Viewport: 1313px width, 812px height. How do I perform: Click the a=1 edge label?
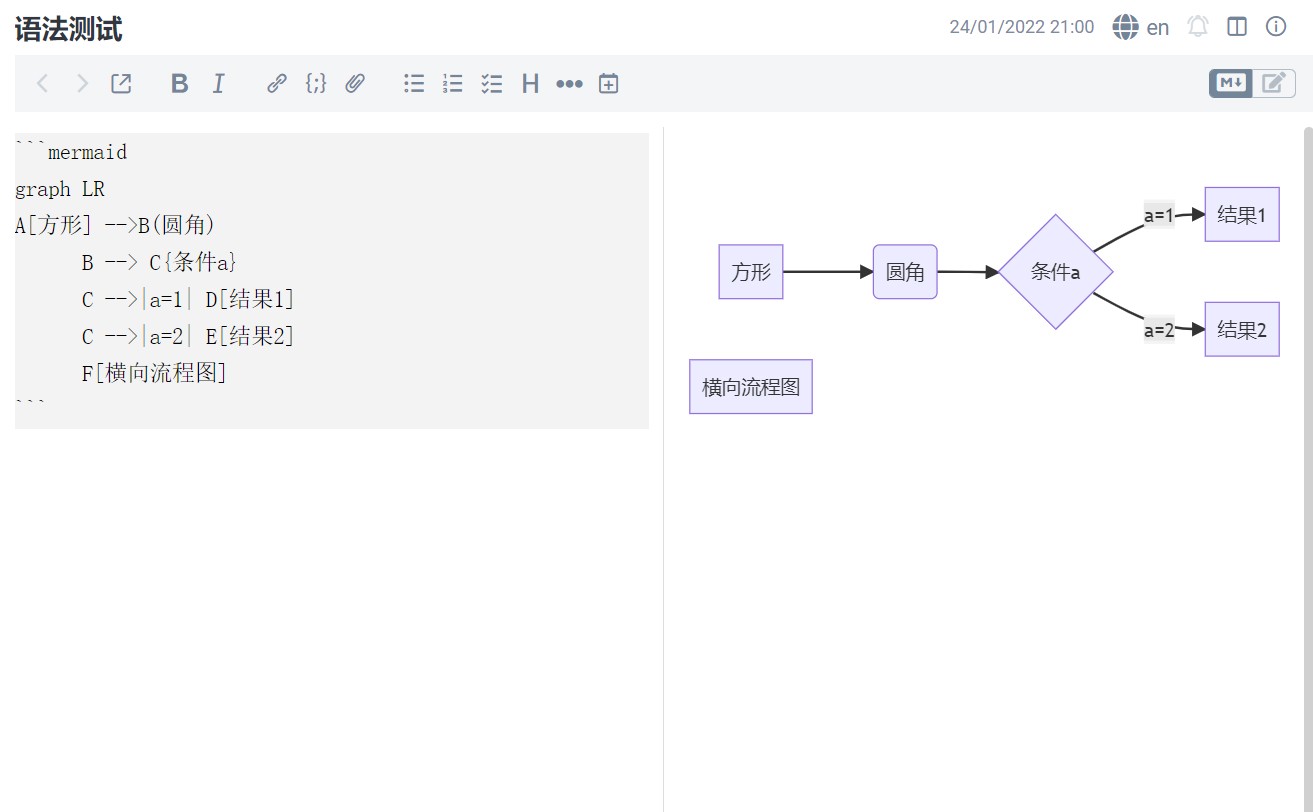pos(1159,214)
